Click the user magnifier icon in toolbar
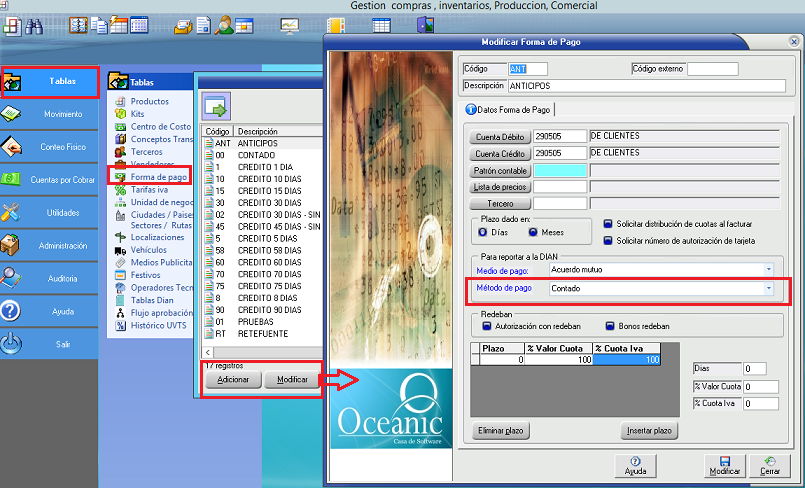The image size is (805, 488). [226, 25]
